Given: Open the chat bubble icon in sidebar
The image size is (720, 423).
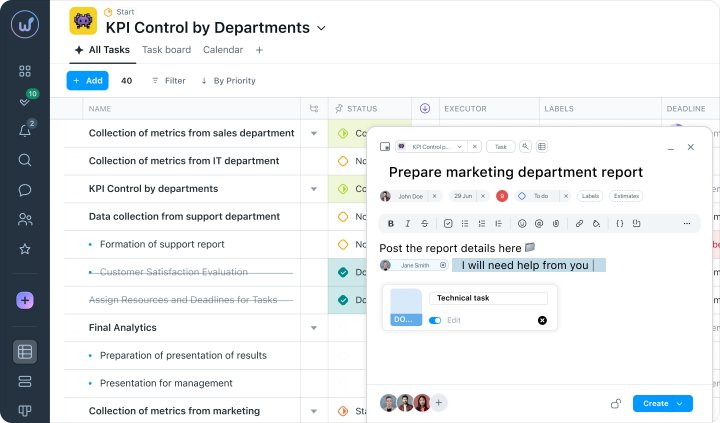Looking at the screenshot, I should [x=25, y=190].
